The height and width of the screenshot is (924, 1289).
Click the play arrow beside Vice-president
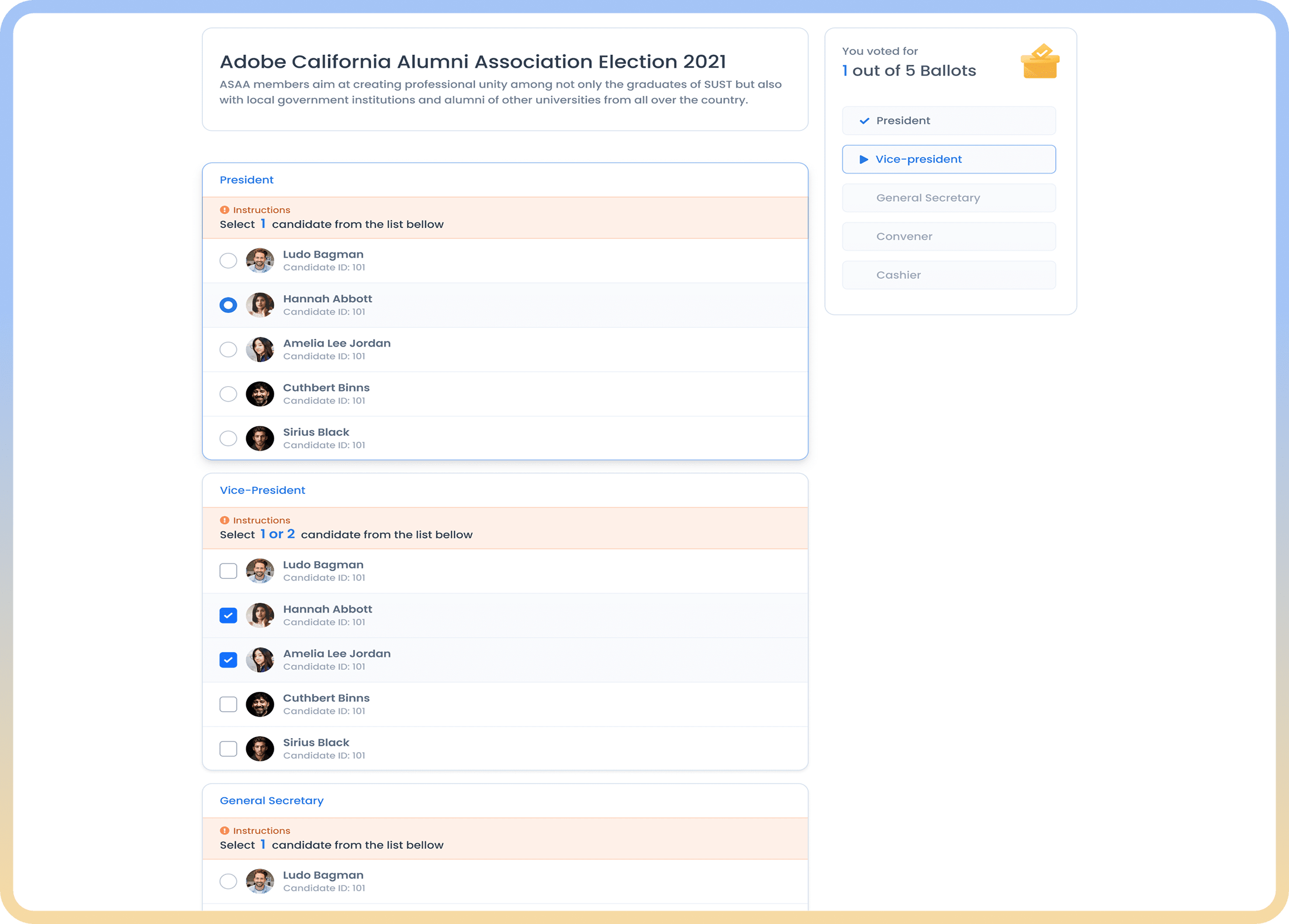pos(863,160)
